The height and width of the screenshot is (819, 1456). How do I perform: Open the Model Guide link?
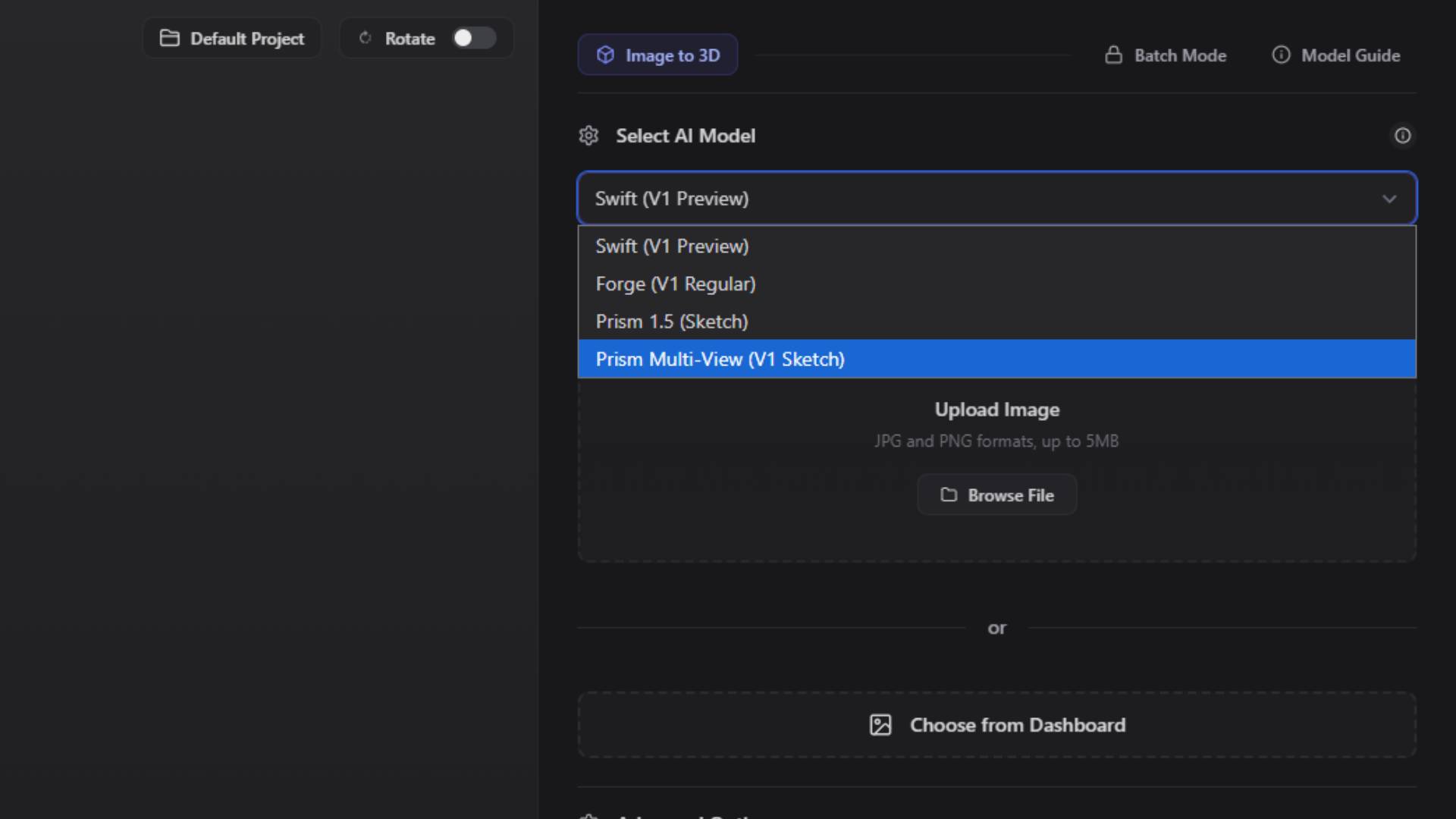[1336, 55]
